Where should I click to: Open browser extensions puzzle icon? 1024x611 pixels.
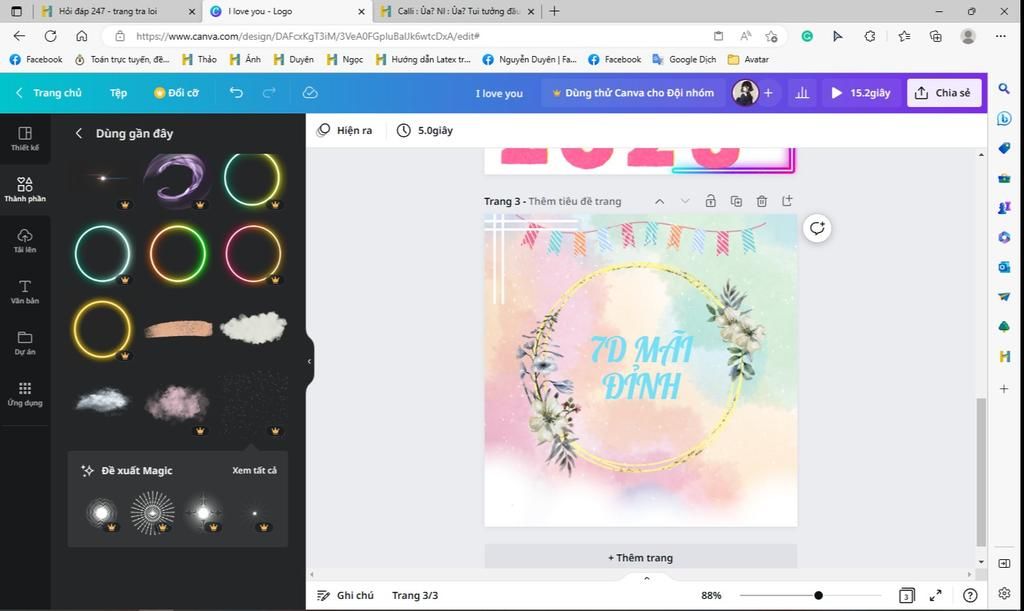pyautogui.click(x=870, y=36)
